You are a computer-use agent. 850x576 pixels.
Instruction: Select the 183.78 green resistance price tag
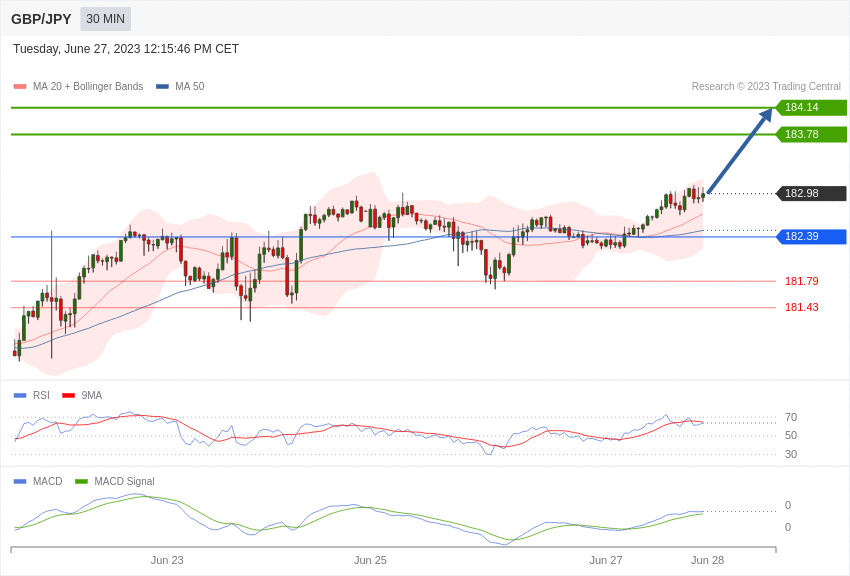click(811, 135)
